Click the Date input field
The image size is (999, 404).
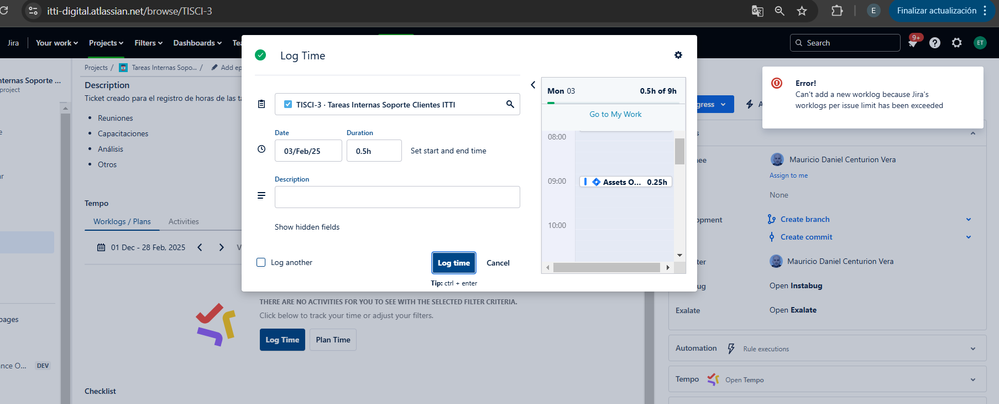308,151
